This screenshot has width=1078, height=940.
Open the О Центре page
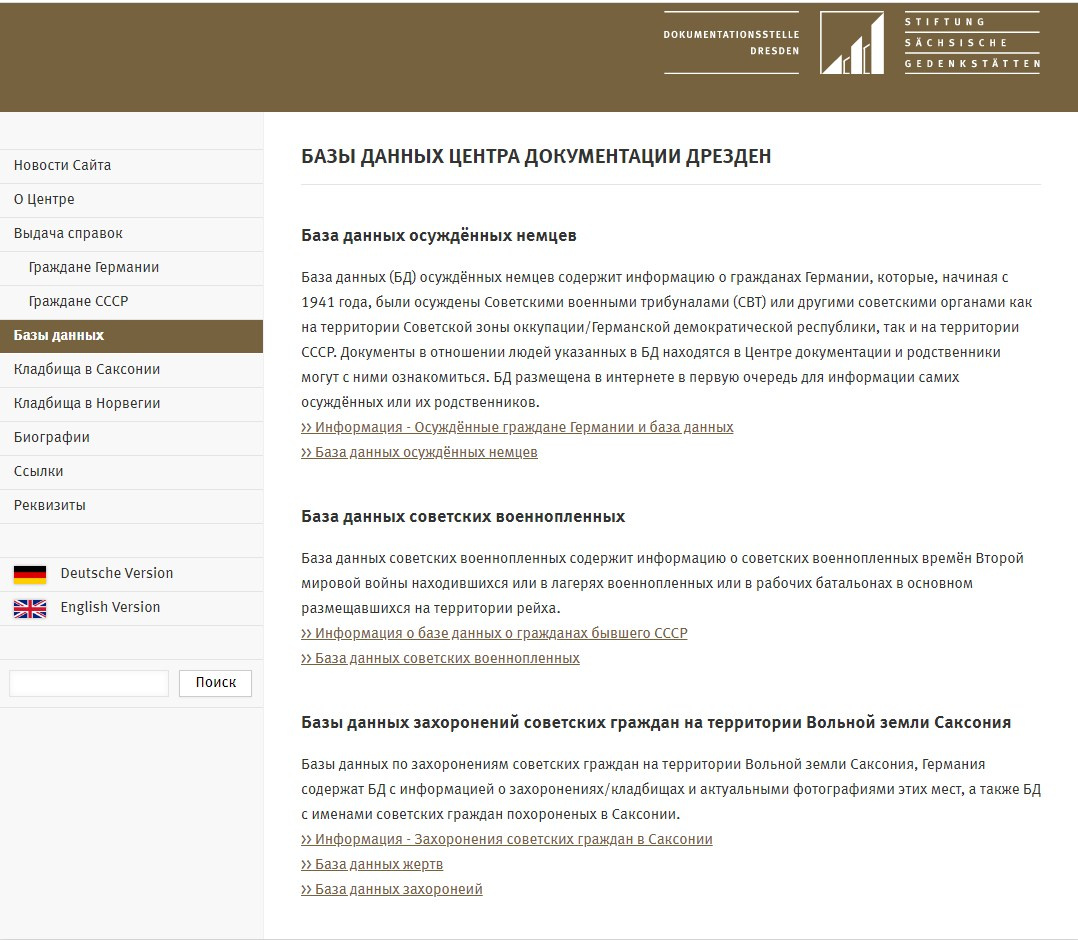44,200
